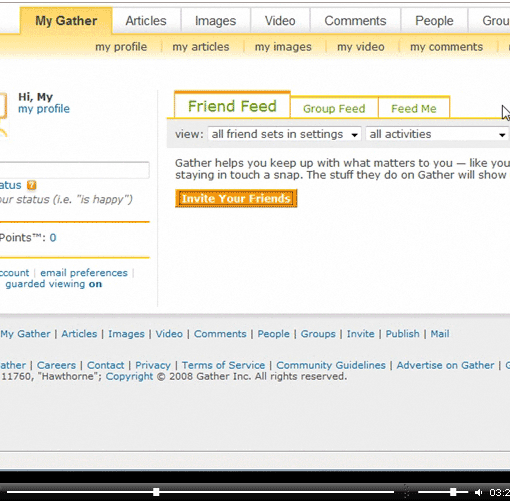This screenshot has height=504, width=510.
Task: Adjust the volume slider knob
Action: coord(453,492)
